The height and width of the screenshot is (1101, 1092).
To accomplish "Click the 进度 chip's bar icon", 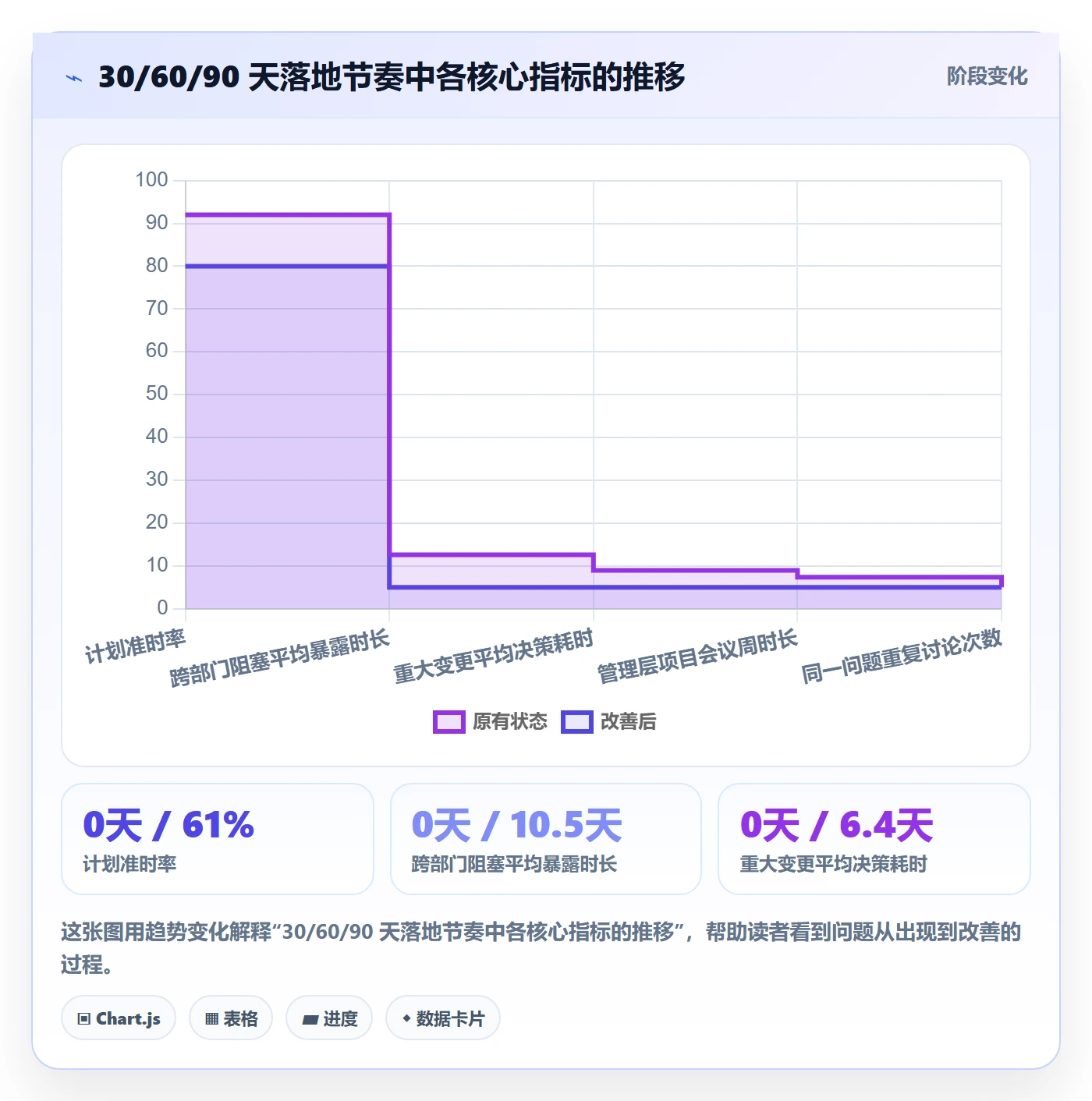I will [310, 1019].
